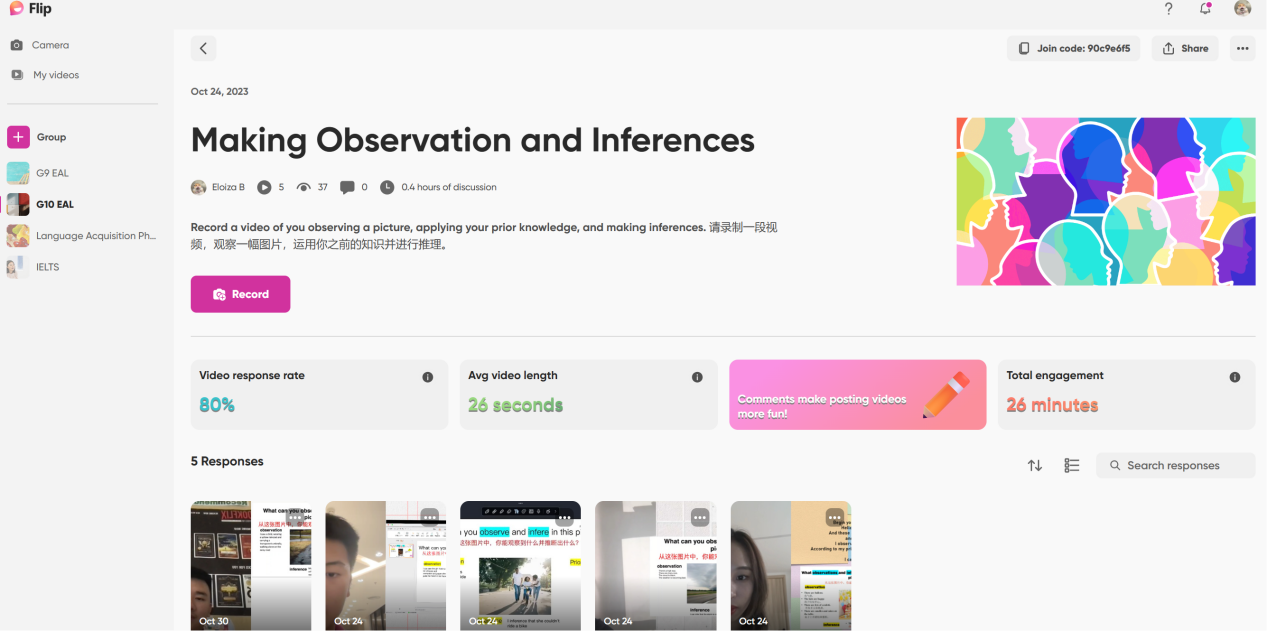1267x631 pixels.
Task: Open the user profile avatar
Action: point(1242,9)
